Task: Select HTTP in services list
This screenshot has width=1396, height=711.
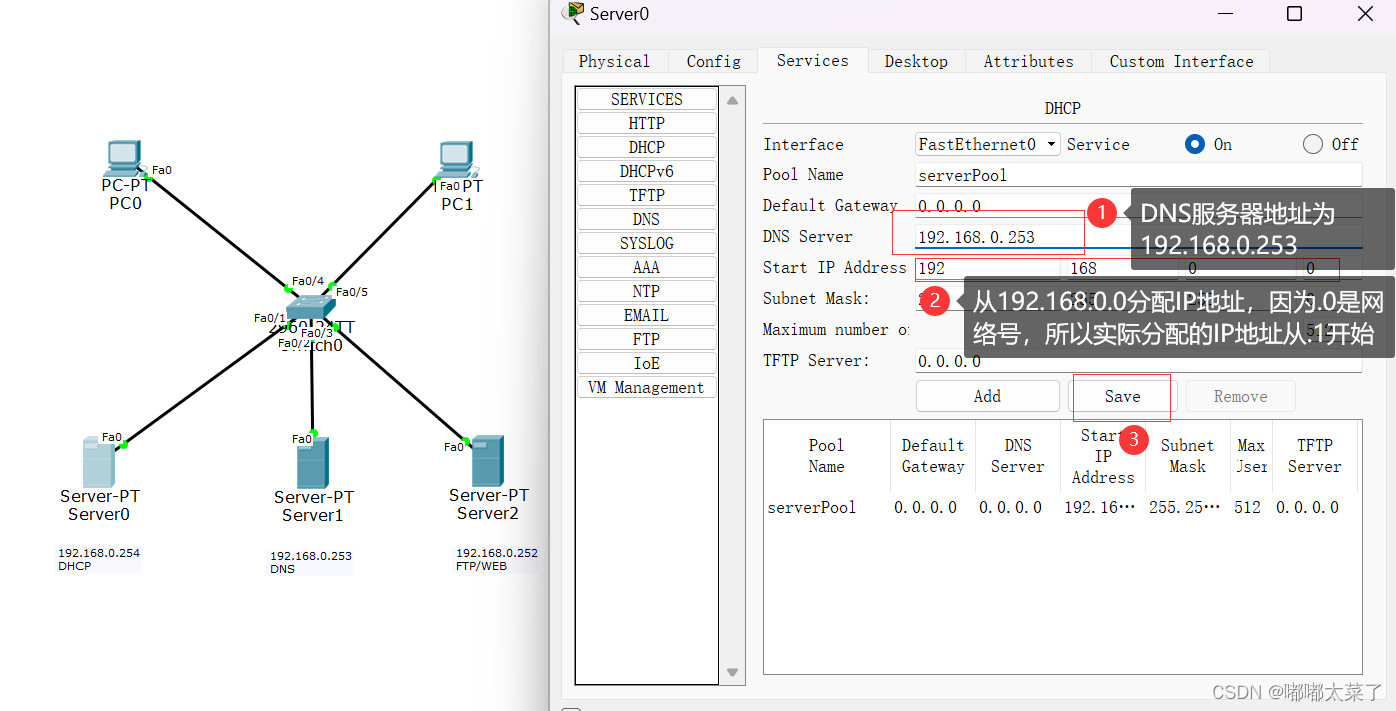Action: (647, 123)
